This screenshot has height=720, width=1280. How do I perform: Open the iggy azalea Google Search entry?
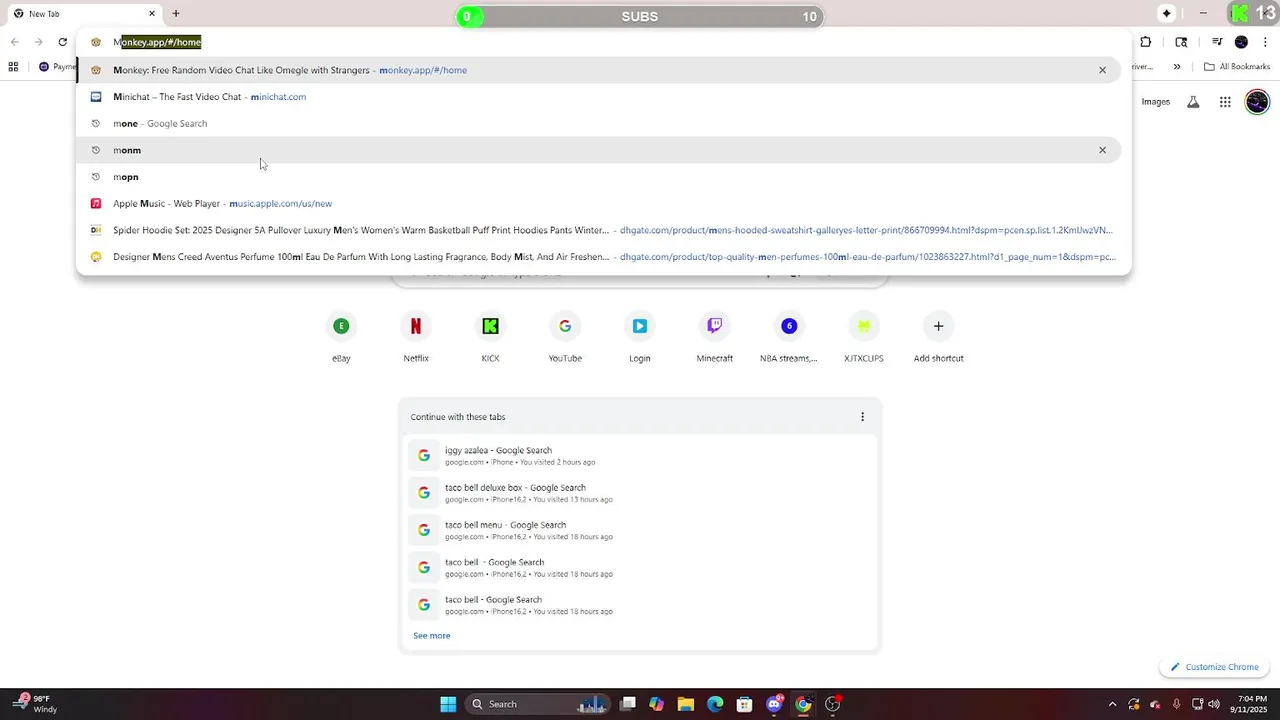click(640, 456)
